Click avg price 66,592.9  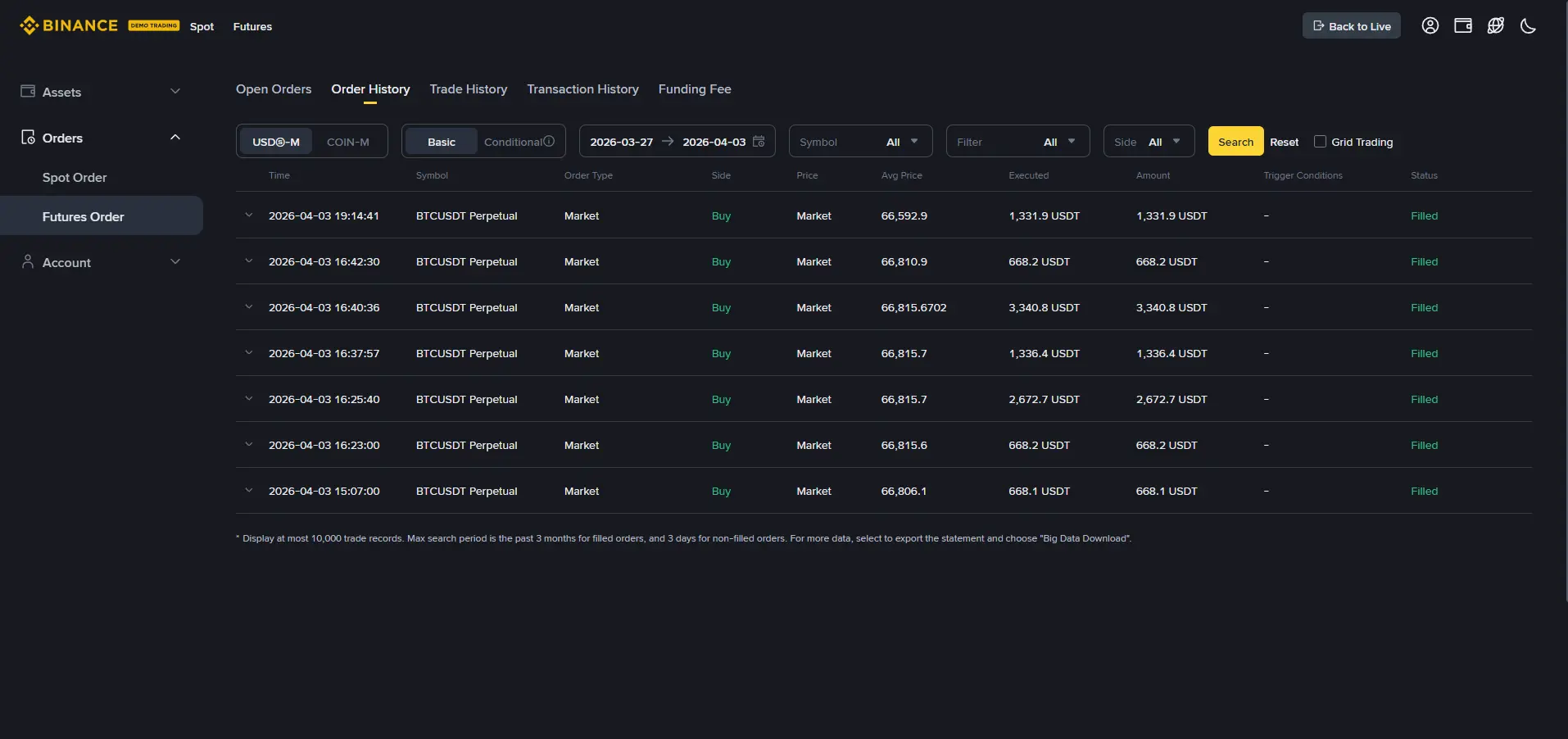click(x=904, y=215)
